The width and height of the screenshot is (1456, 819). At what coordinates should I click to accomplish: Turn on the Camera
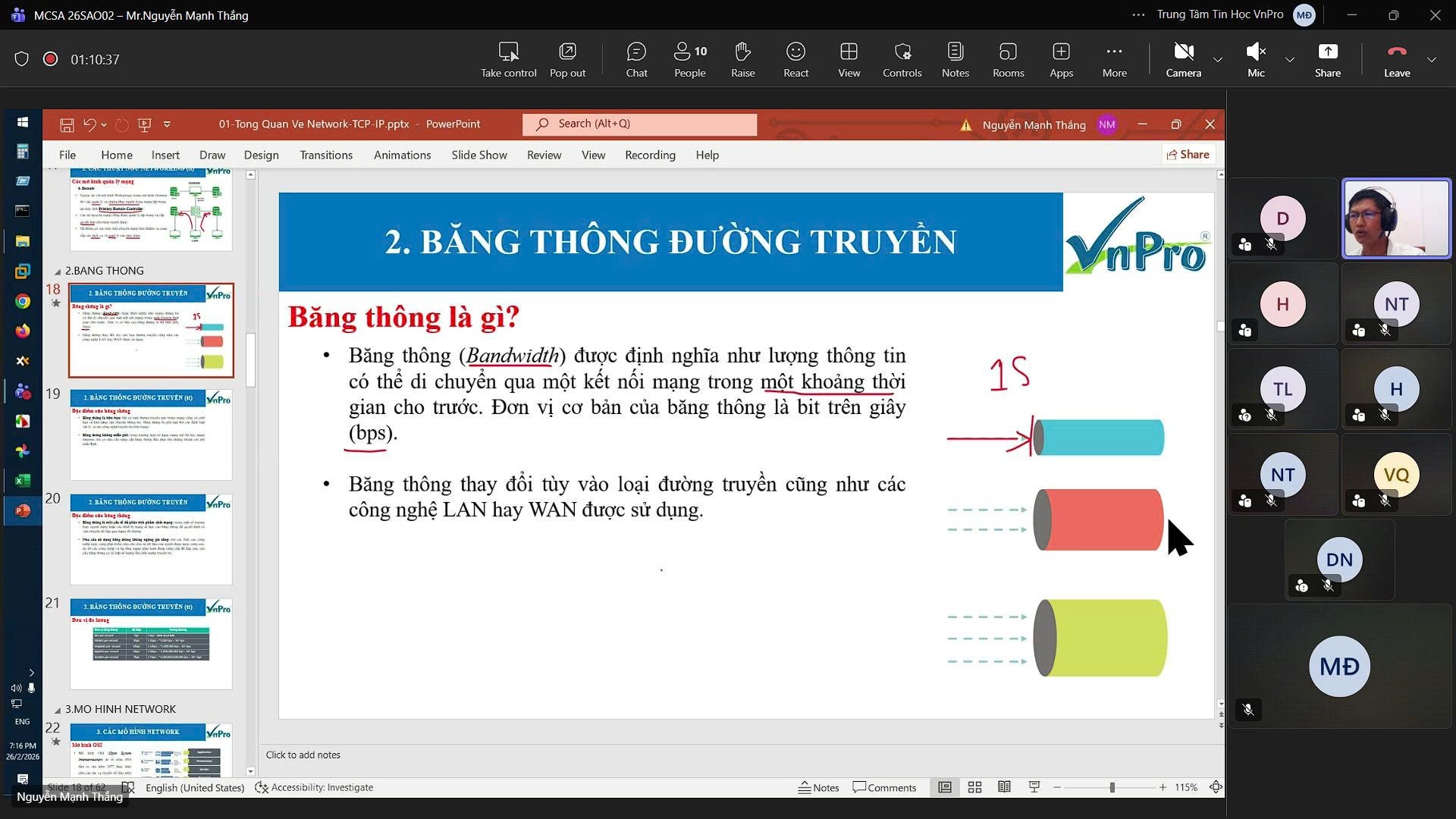1183,59
